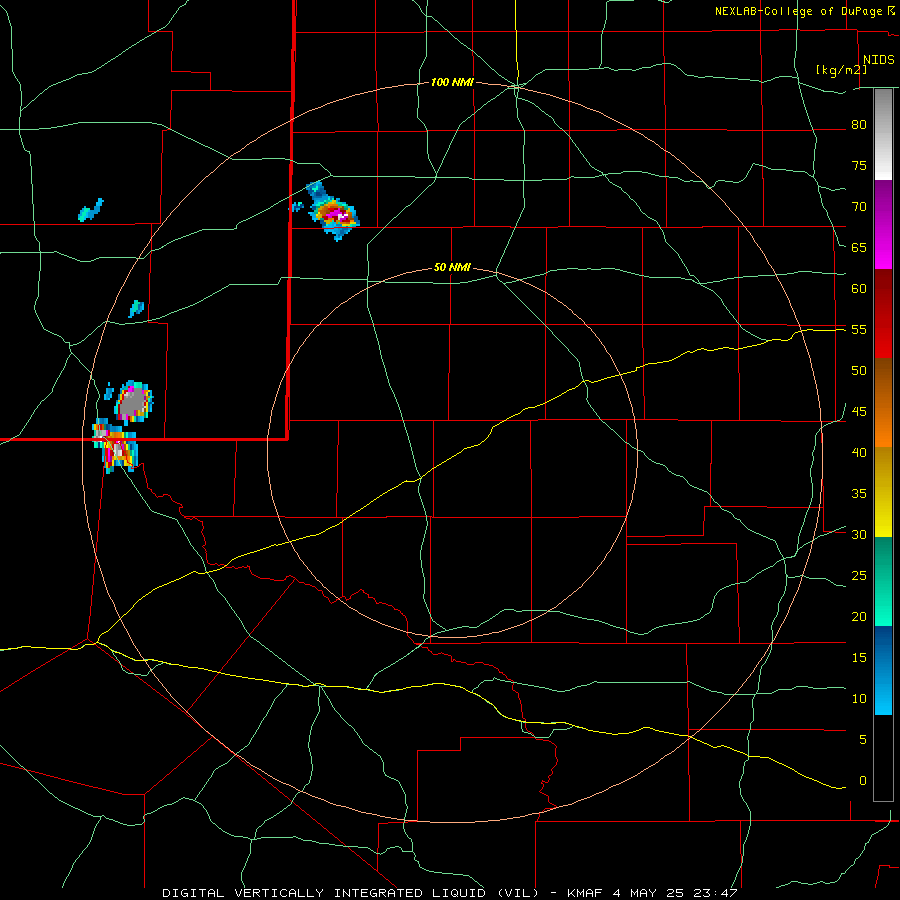Click the 50 NMI range ring label

tap(452, 267)
